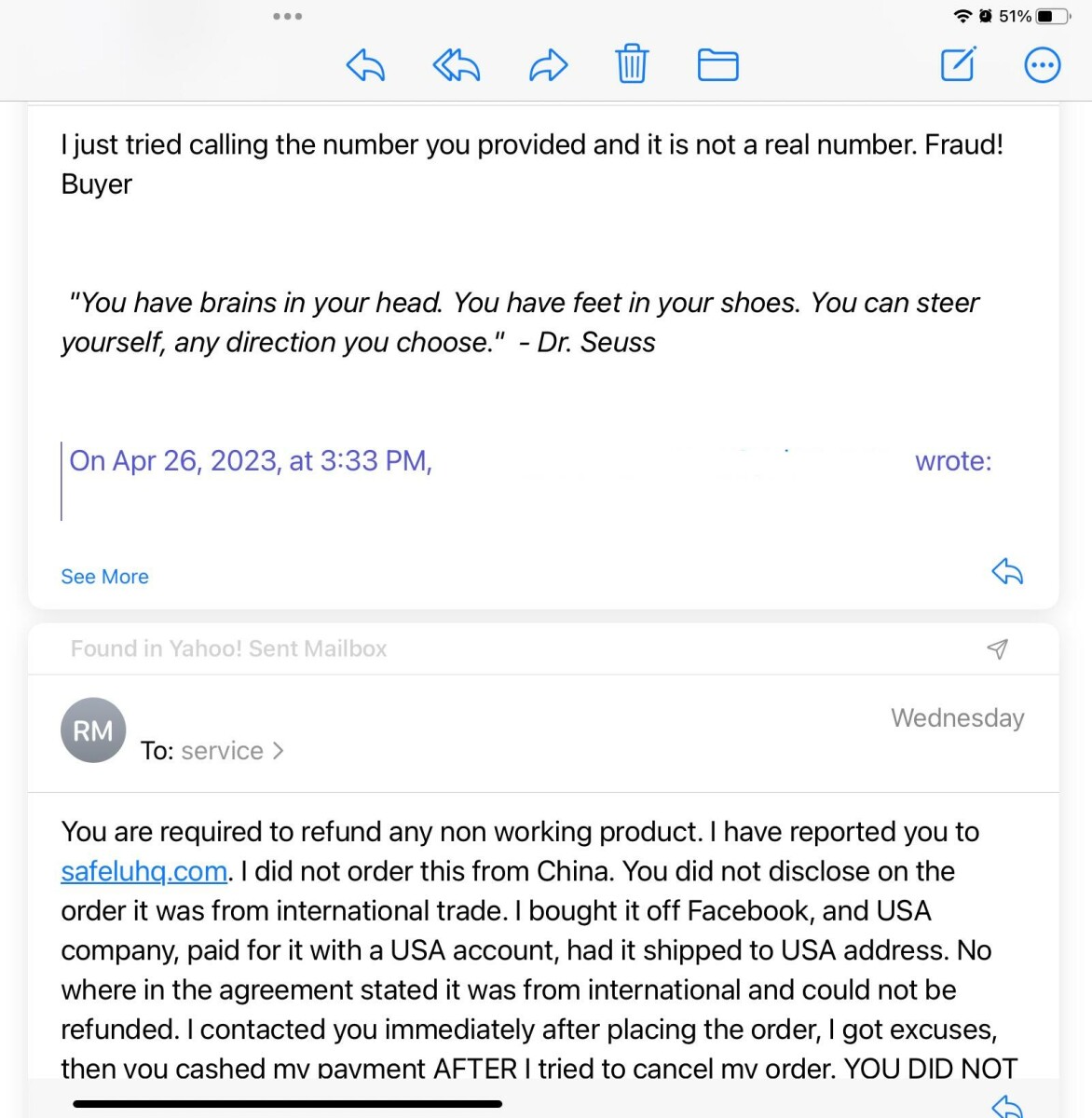
Task: Tap the 'Wednesday' date label
Action: click(957, 717)
